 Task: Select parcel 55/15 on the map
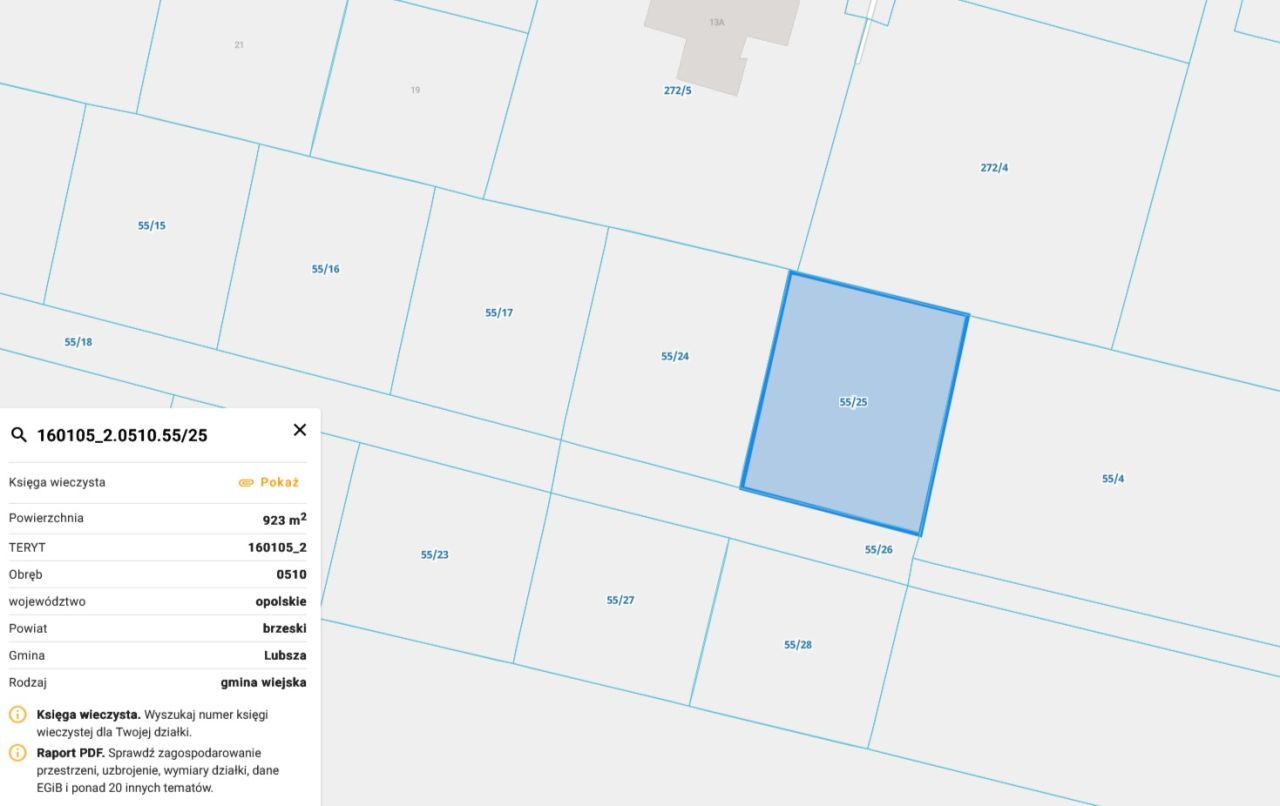[152, 226]
